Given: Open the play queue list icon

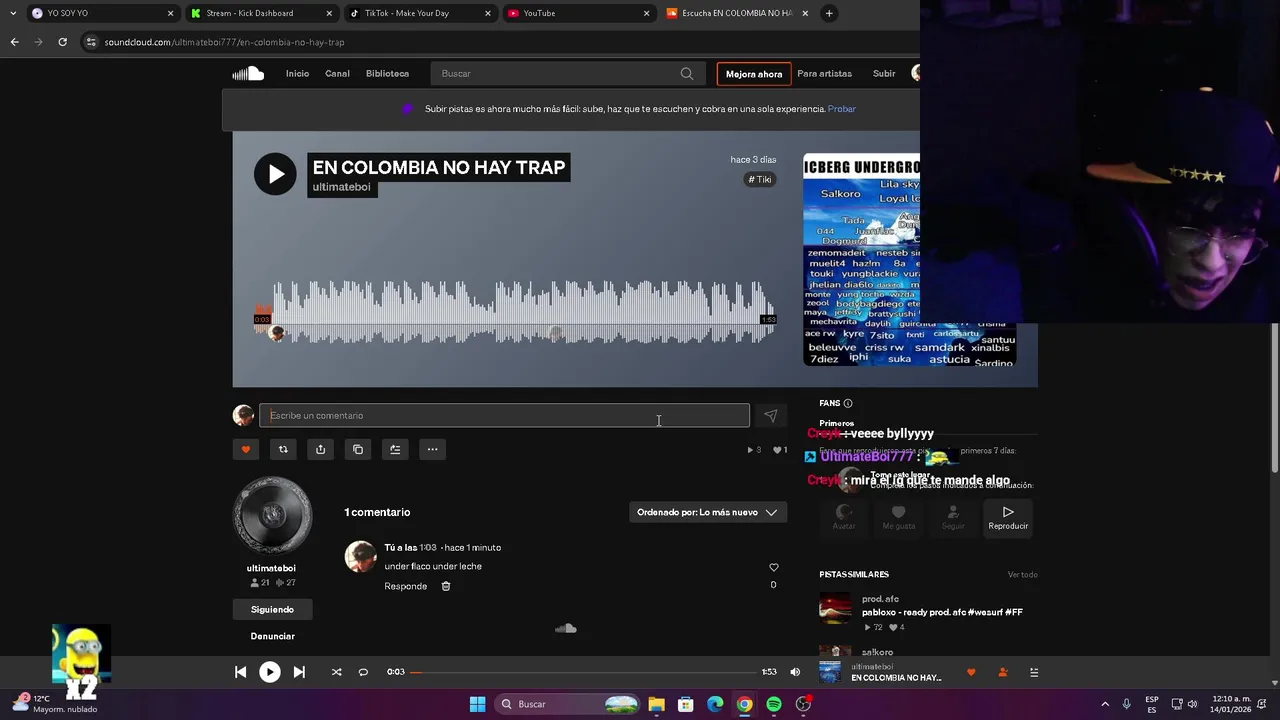Looking at the screenshot, I should coord(1034,672).
